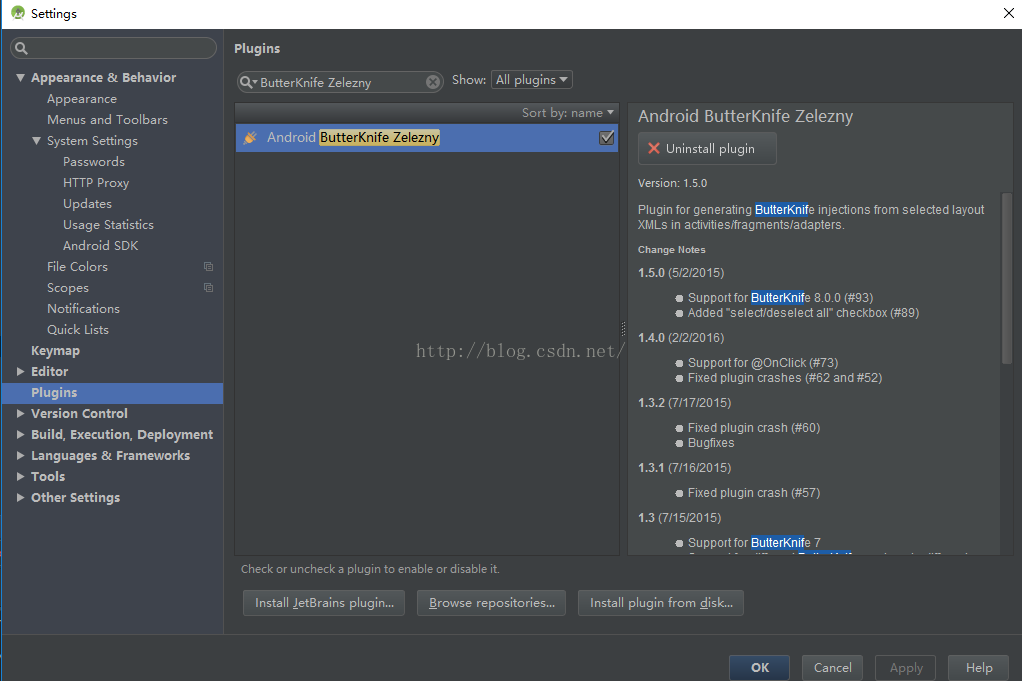Expand the Languages & Frameworks section
1022x681 pixels.
coord(20,456)
